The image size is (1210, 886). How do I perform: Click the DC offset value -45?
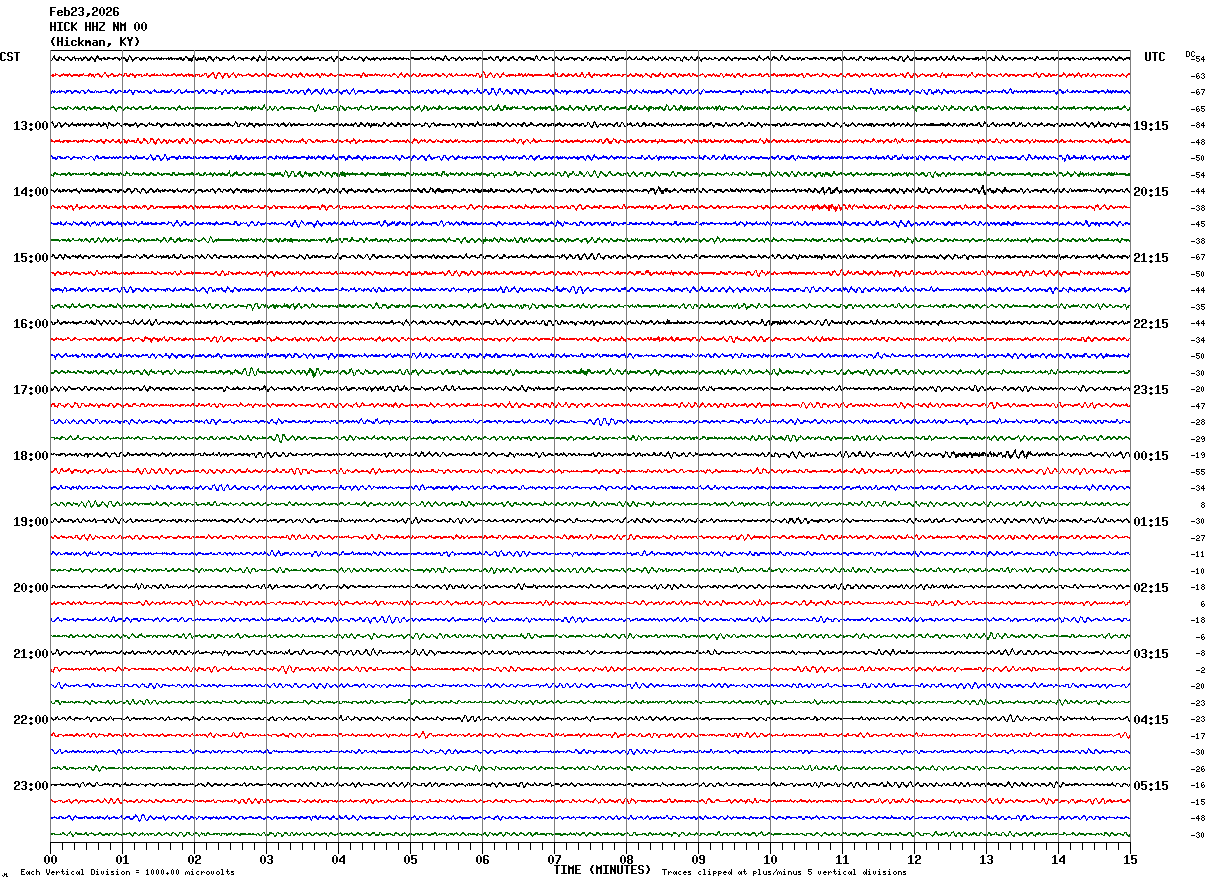tap(1197, 224)
